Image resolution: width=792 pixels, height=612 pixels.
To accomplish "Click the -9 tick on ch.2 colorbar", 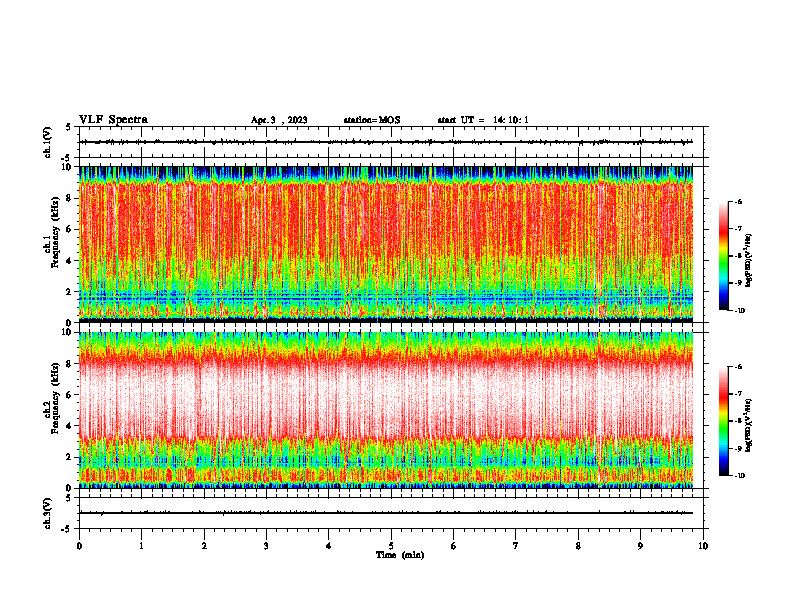I will [x=738, y=448].
